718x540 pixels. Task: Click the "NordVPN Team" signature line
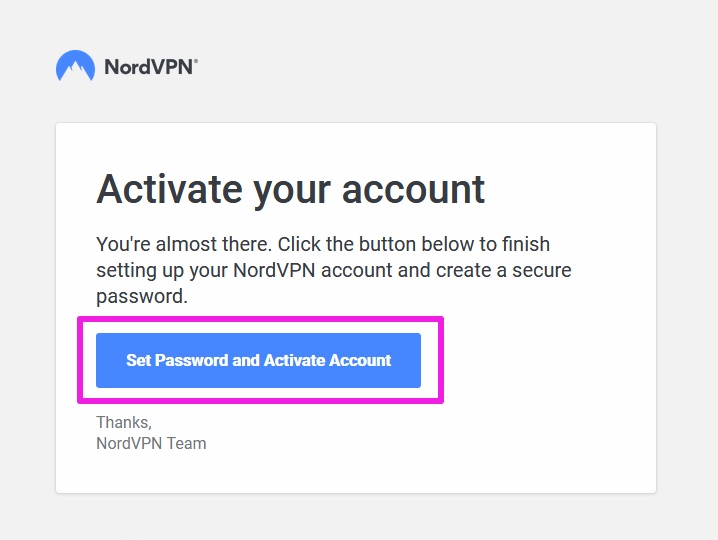coord(151,443)
